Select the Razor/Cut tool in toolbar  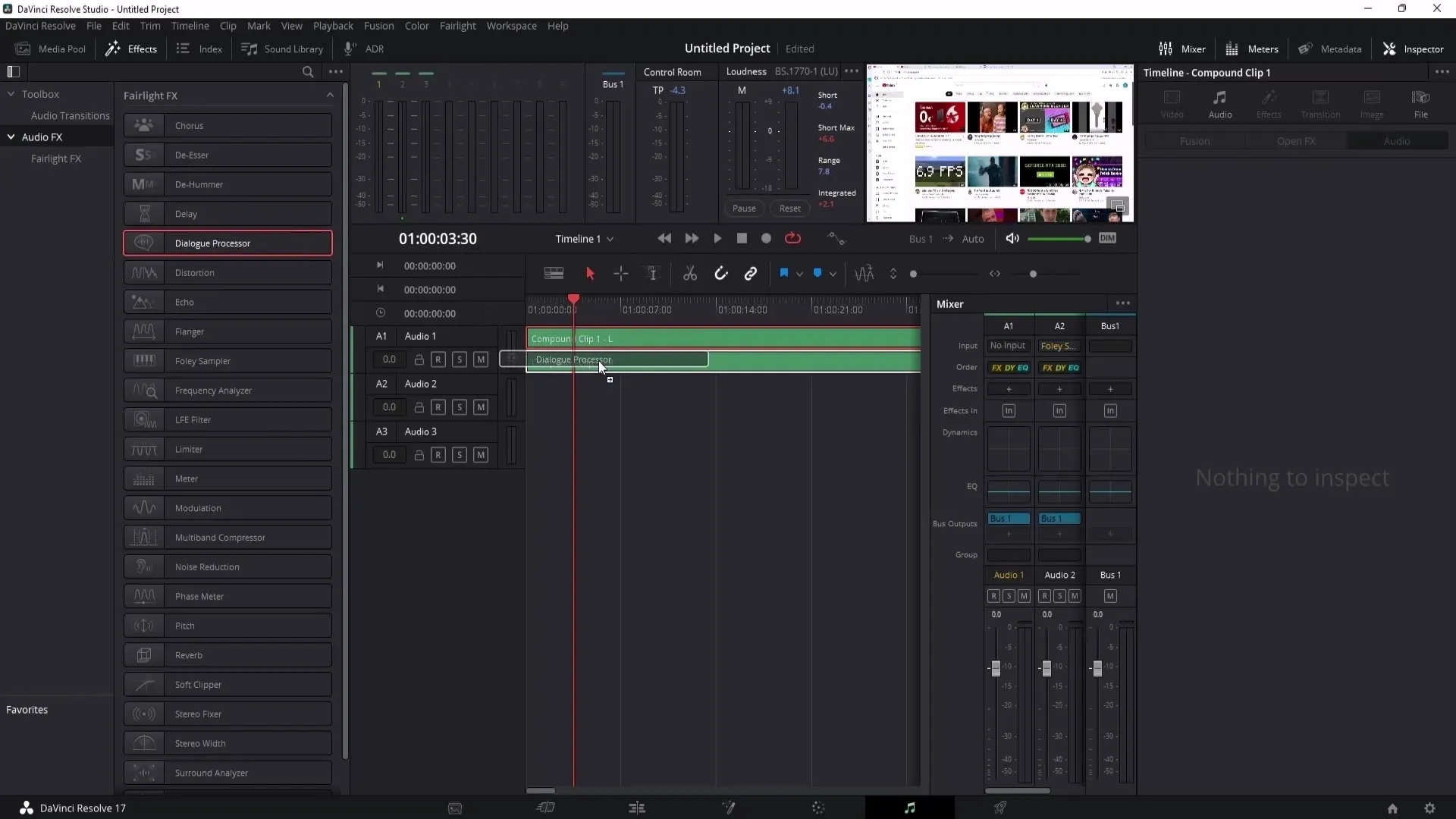689,274
